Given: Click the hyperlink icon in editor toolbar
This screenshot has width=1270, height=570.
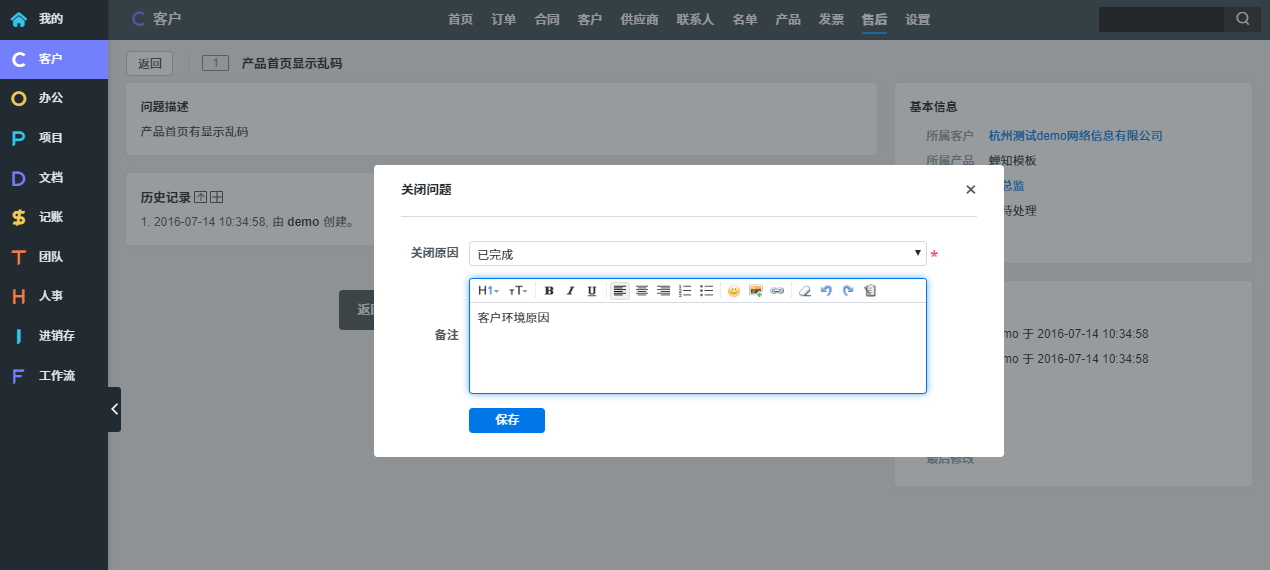Looking at the screenshot, I should (777, 291).
